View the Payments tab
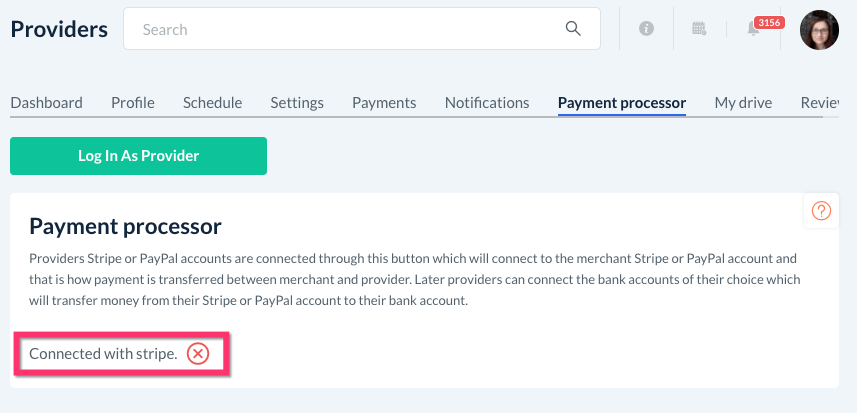The image size is (857, 413). pos(384,103)
